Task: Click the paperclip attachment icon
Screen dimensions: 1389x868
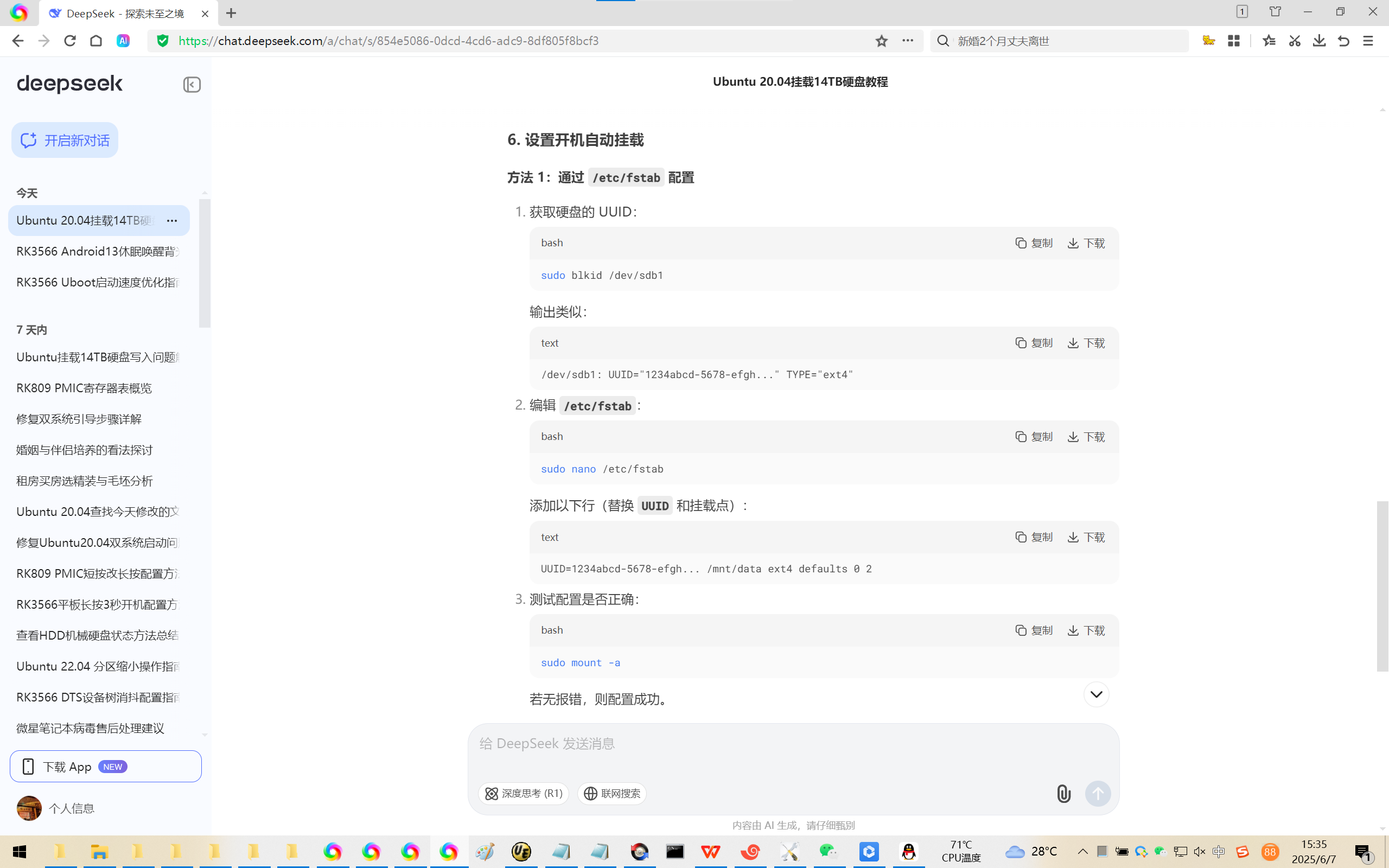Action: point(1063,793)
